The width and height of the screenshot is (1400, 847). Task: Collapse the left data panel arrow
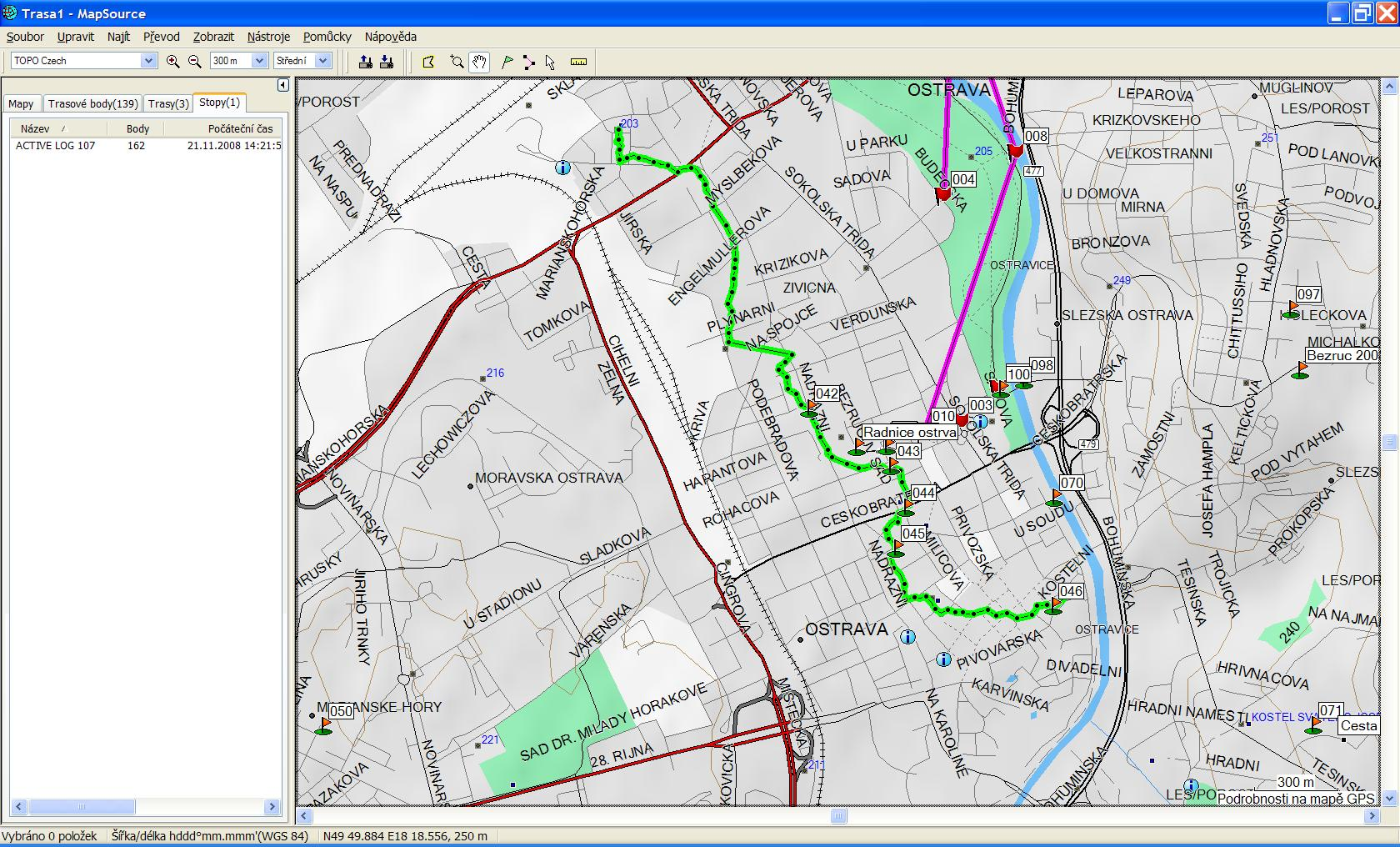coord(283,85)
